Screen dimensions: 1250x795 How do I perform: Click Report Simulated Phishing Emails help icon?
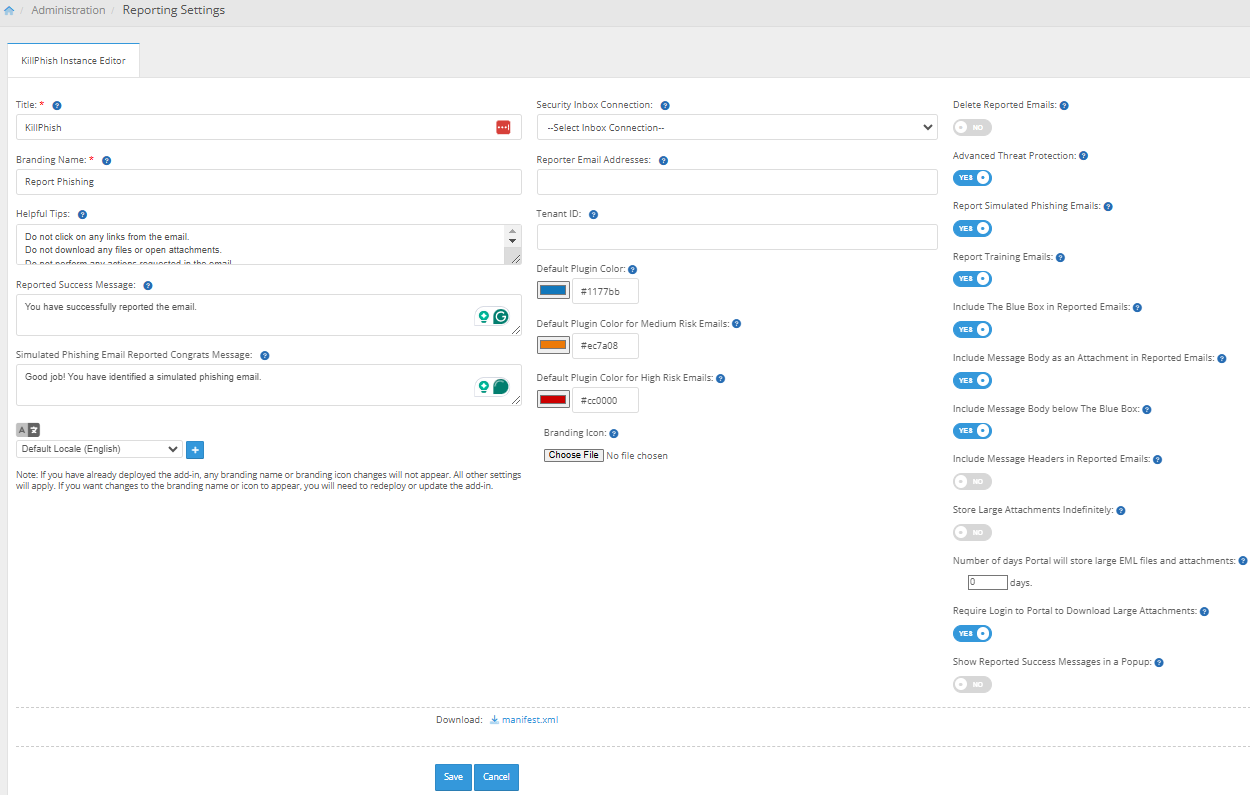coord(1107,206)
